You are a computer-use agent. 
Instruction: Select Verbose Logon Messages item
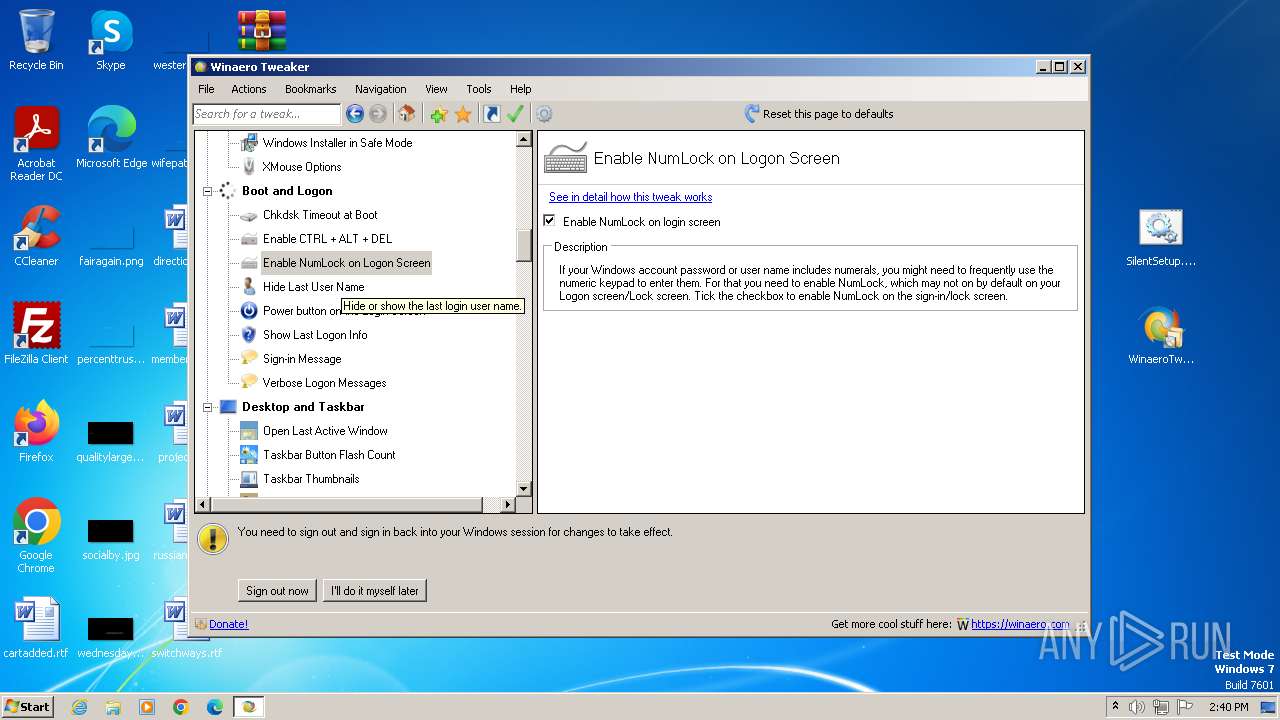tap(324, 383)
